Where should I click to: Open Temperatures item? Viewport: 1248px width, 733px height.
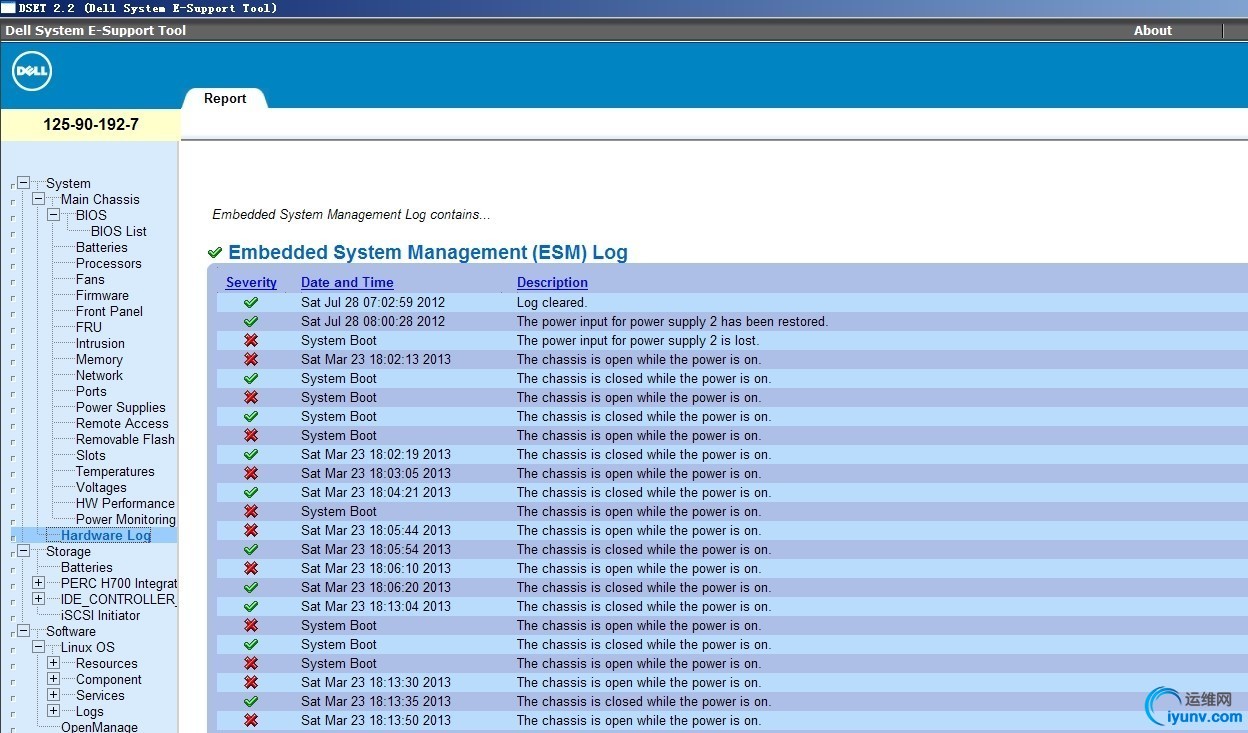click(x=115, y=471)
